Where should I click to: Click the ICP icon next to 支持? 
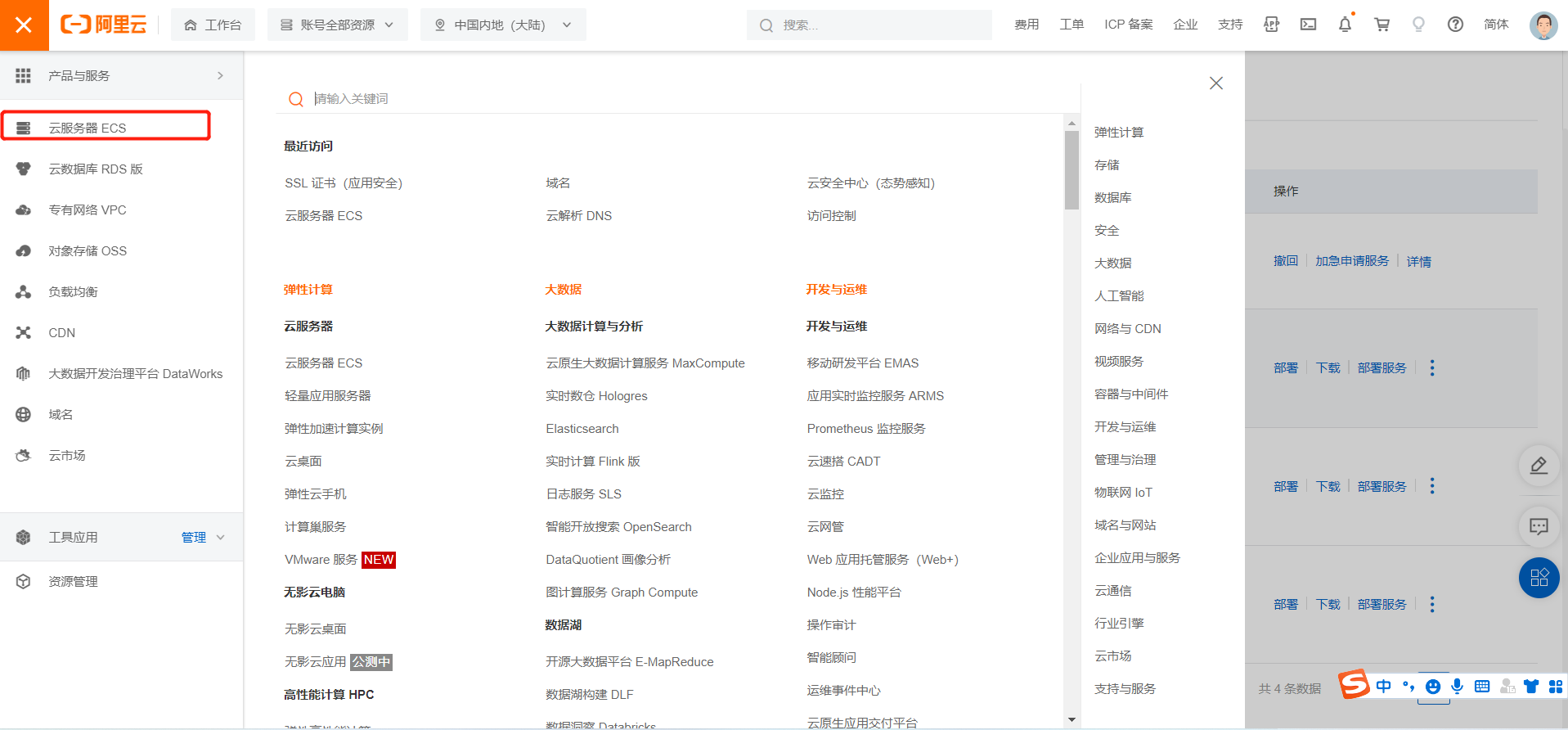[1271, 25]
